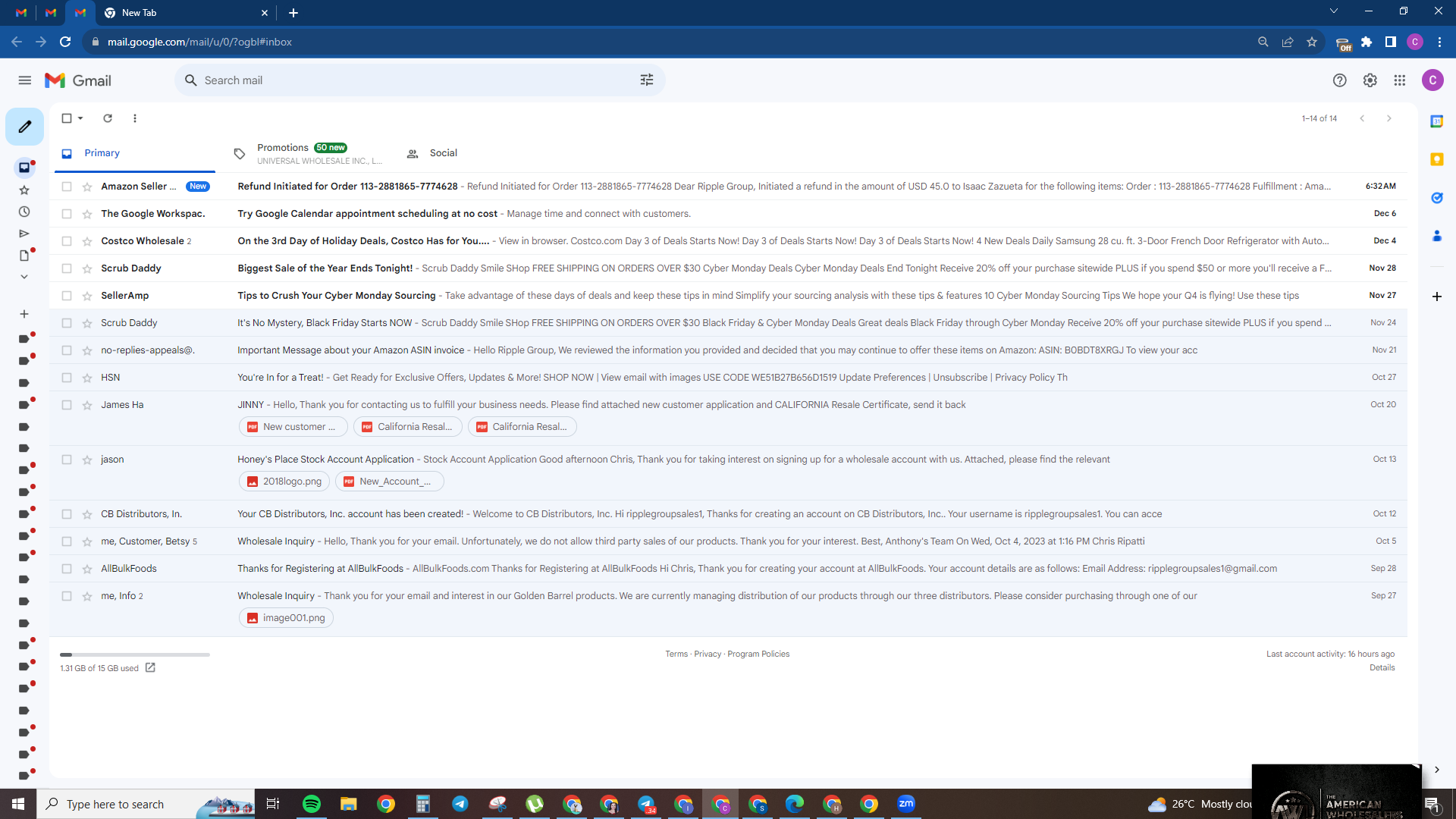Open the More options toolbar menu
This screenshot has height=819, width=1456.
coord(135,118)
